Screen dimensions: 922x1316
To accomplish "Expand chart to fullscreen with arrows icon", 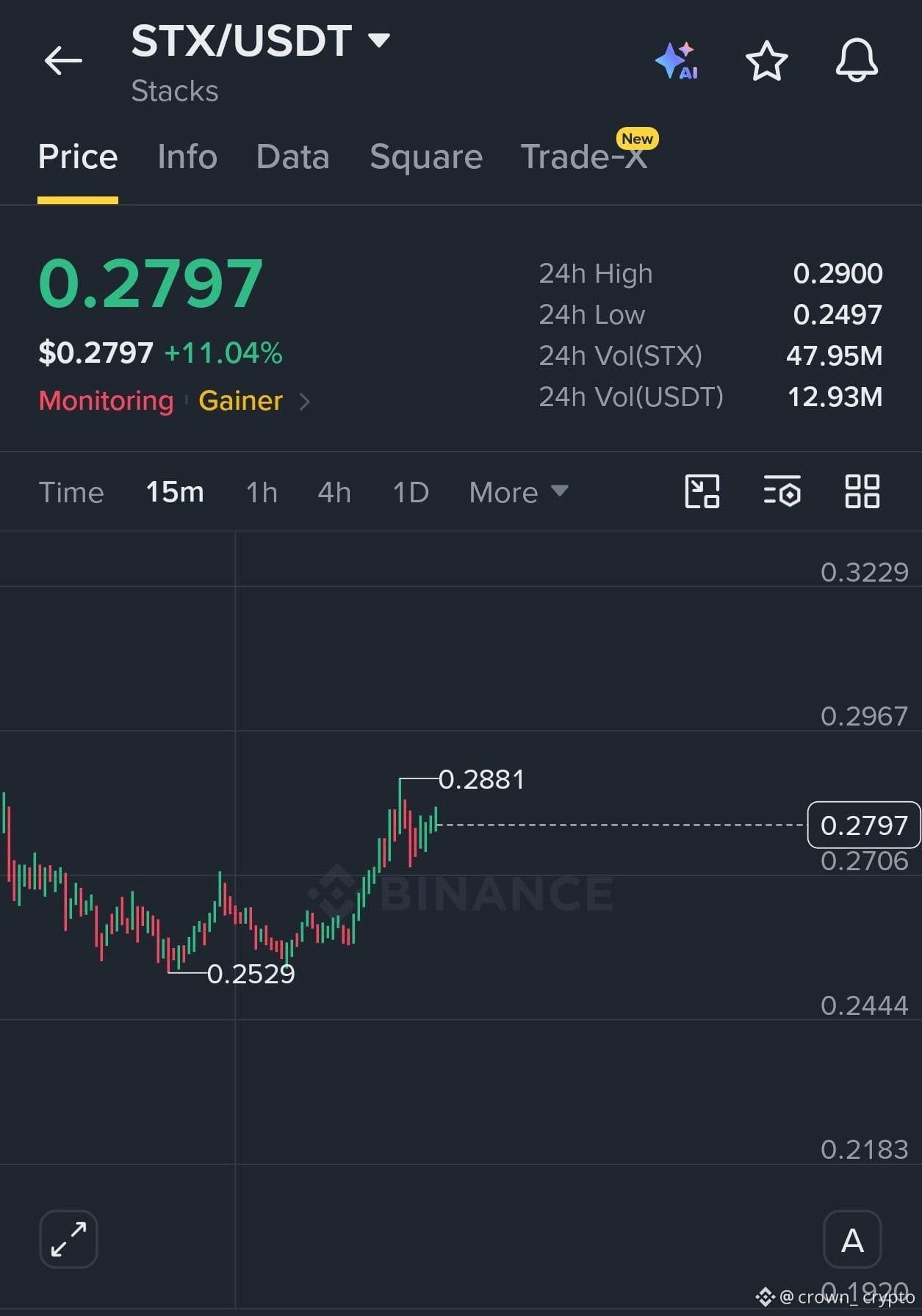I will (x=68, y=1239).
